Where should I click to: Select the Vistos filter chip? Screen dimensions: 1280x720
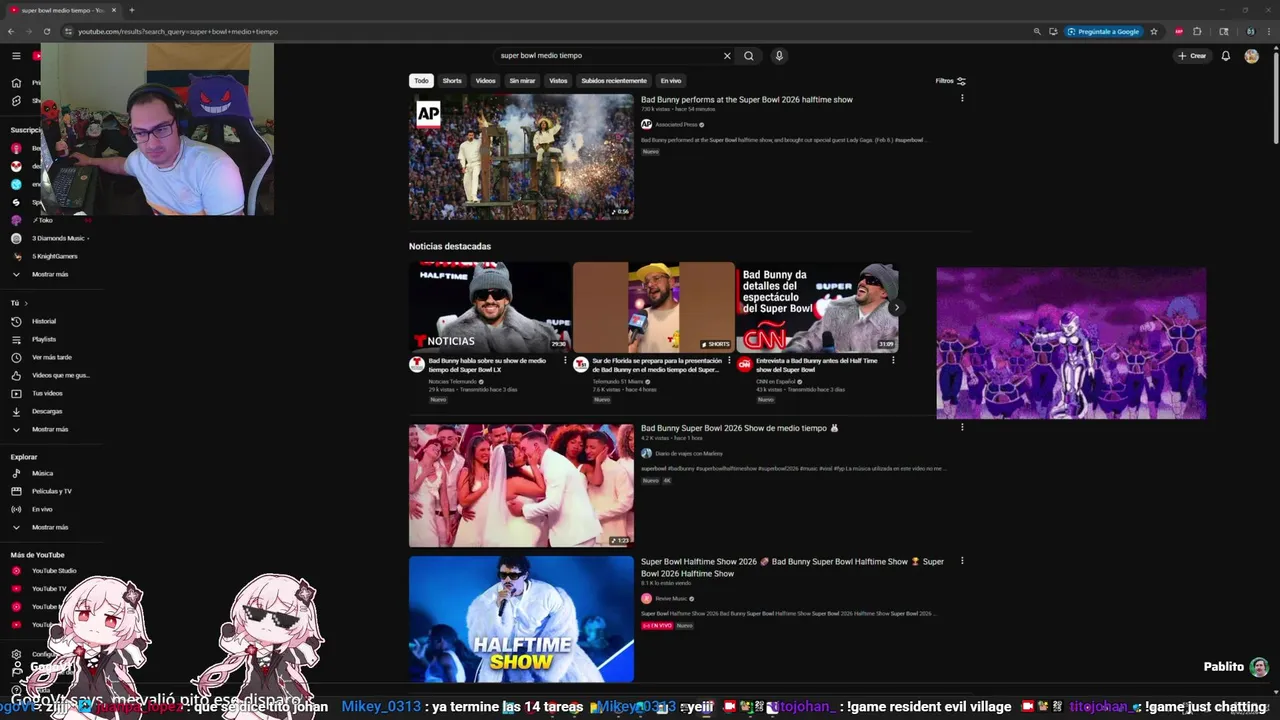pos(558,81)
